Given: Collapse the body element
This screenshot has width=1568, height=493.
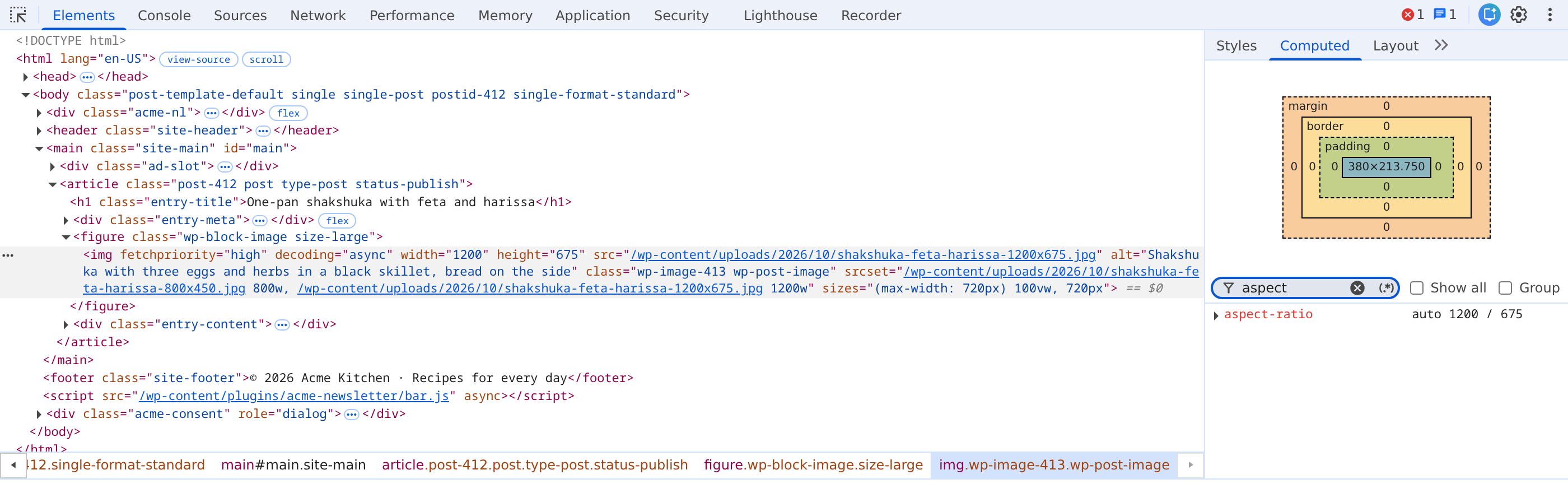Looking at the screenshot, I should pos(26,95).
